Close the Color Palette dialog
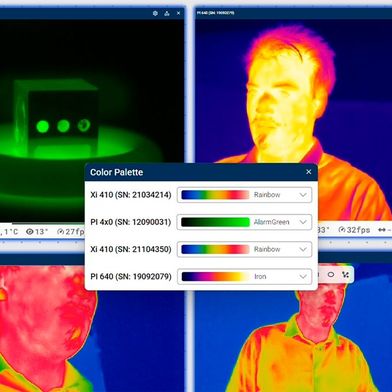 [309, 172]
